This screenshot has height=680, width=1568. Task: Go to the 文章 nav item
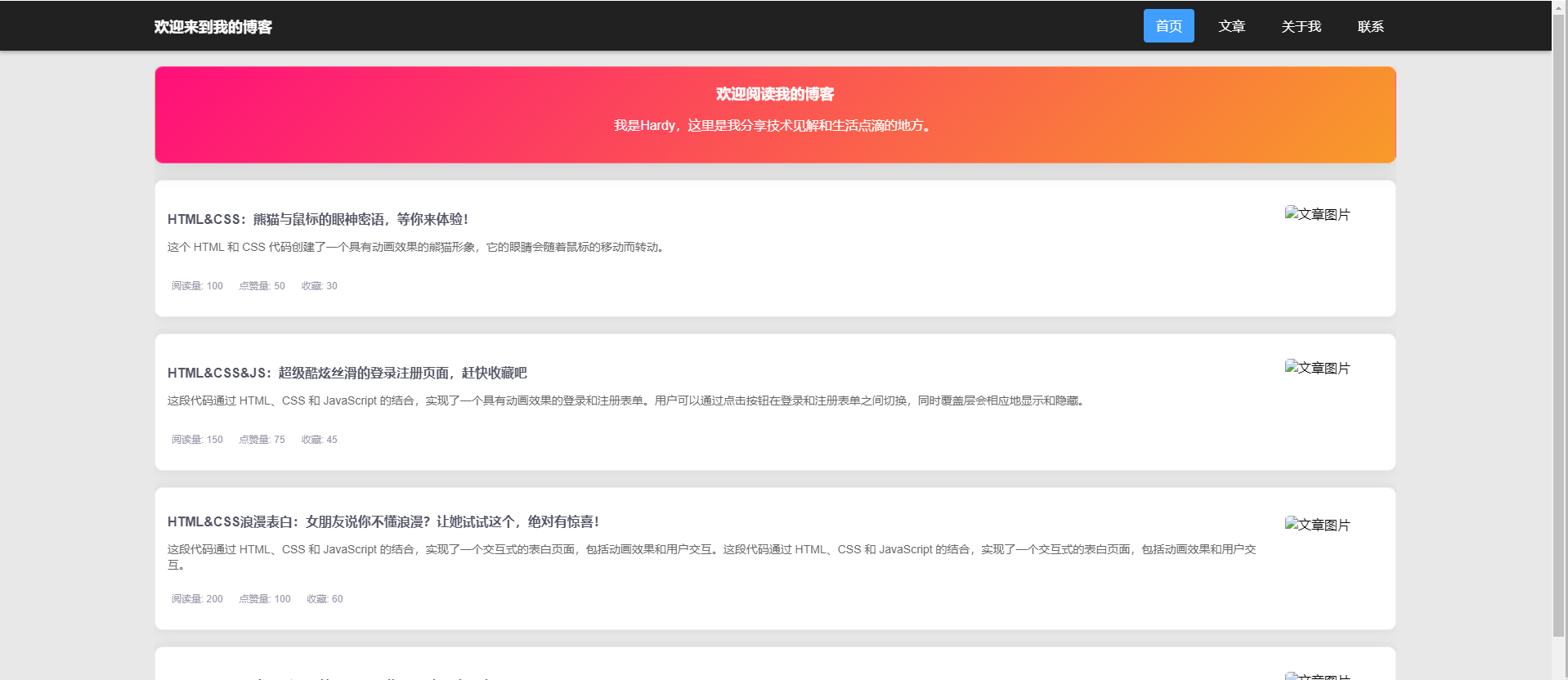[x=1231, y=26]
